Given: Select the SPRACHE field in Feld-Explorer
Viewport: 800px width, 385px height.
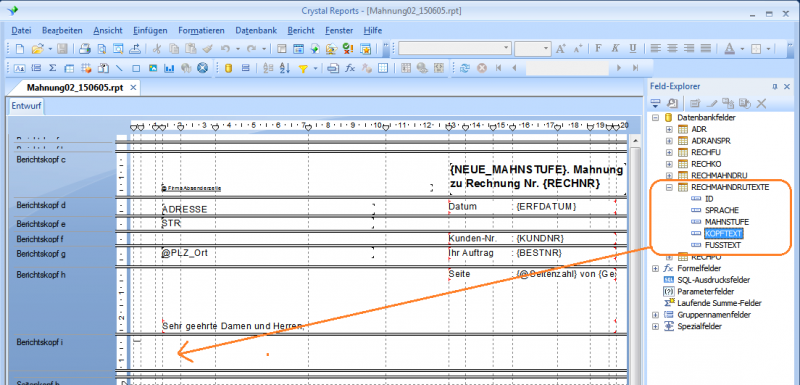Looking at the screenshot, I should coord(721,210).
